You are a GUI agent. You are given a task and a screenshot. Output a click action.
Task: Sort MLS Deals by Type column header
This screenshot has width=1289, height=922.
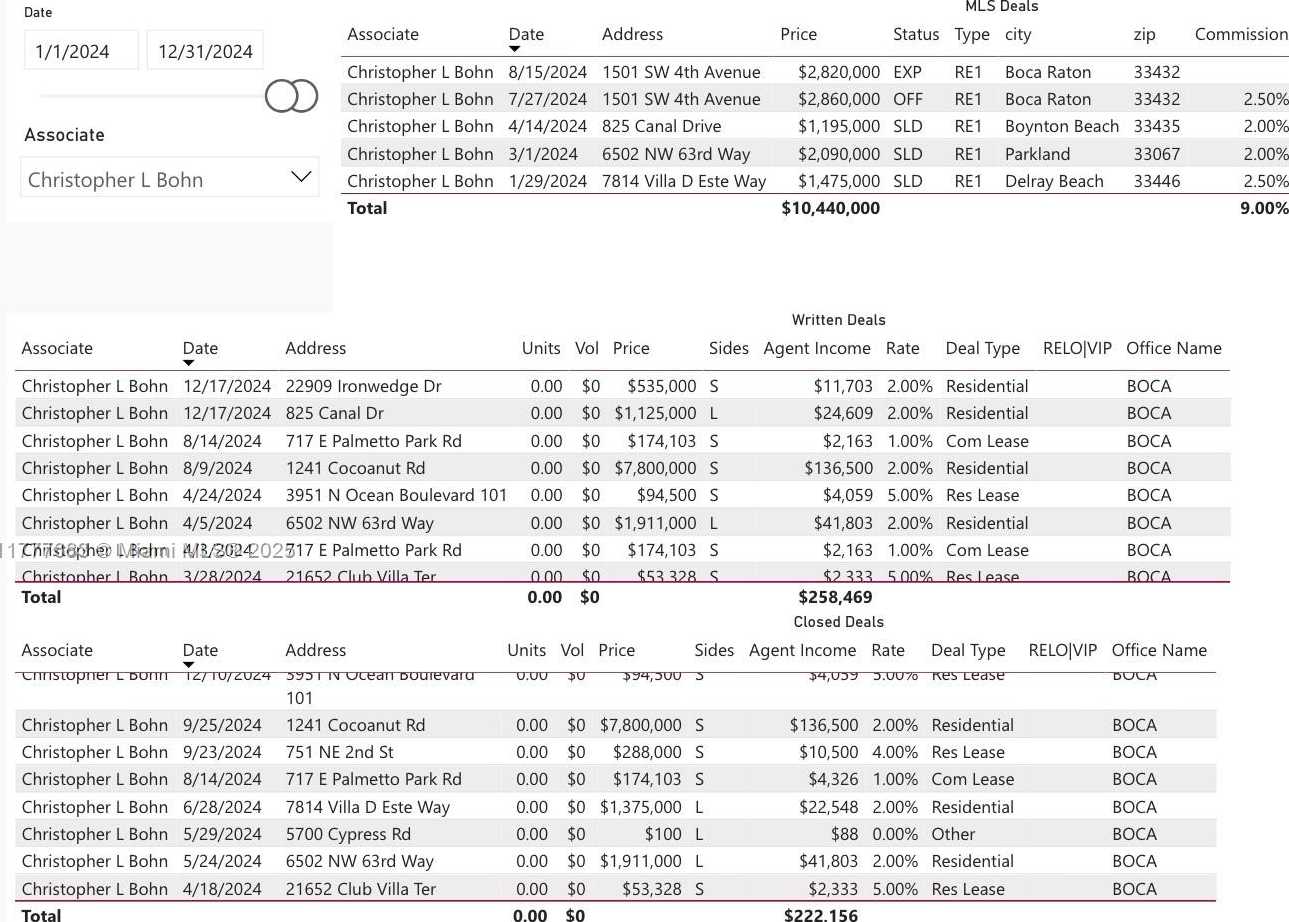coord(972,34)
